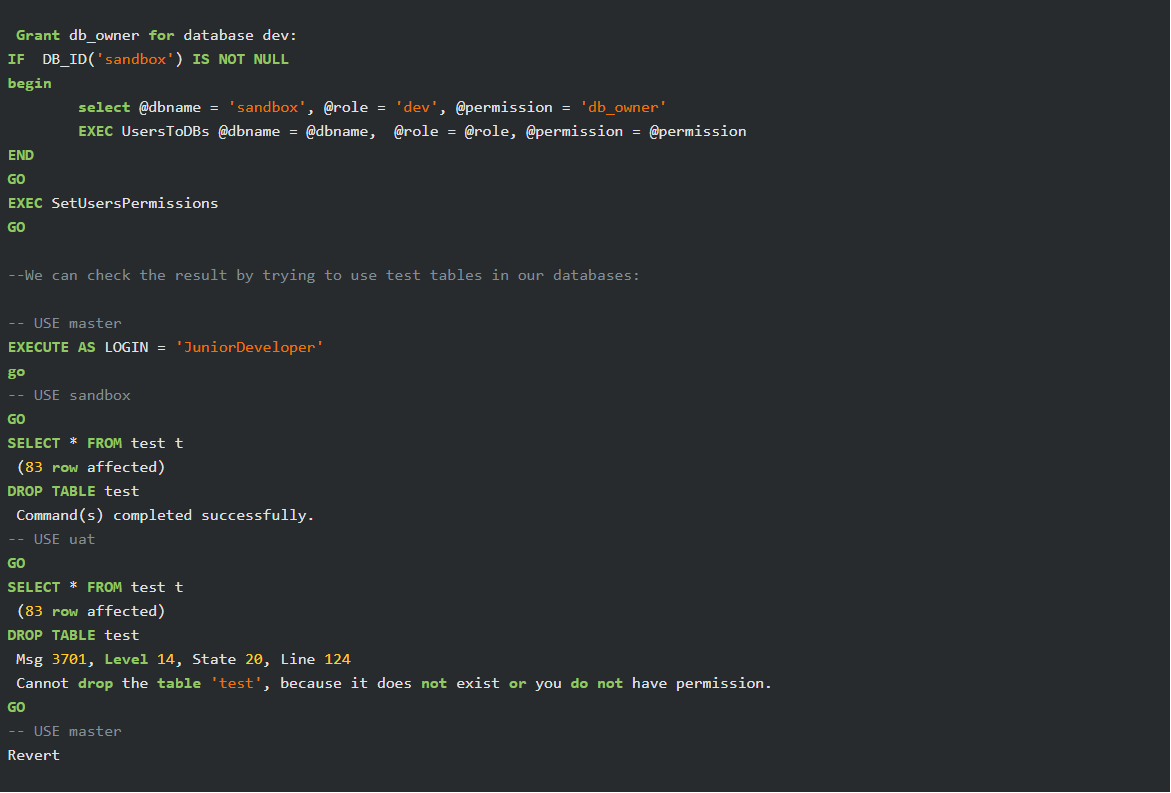Click the 'Msg 3701, Level 14' error line

(x=183, y=659)
